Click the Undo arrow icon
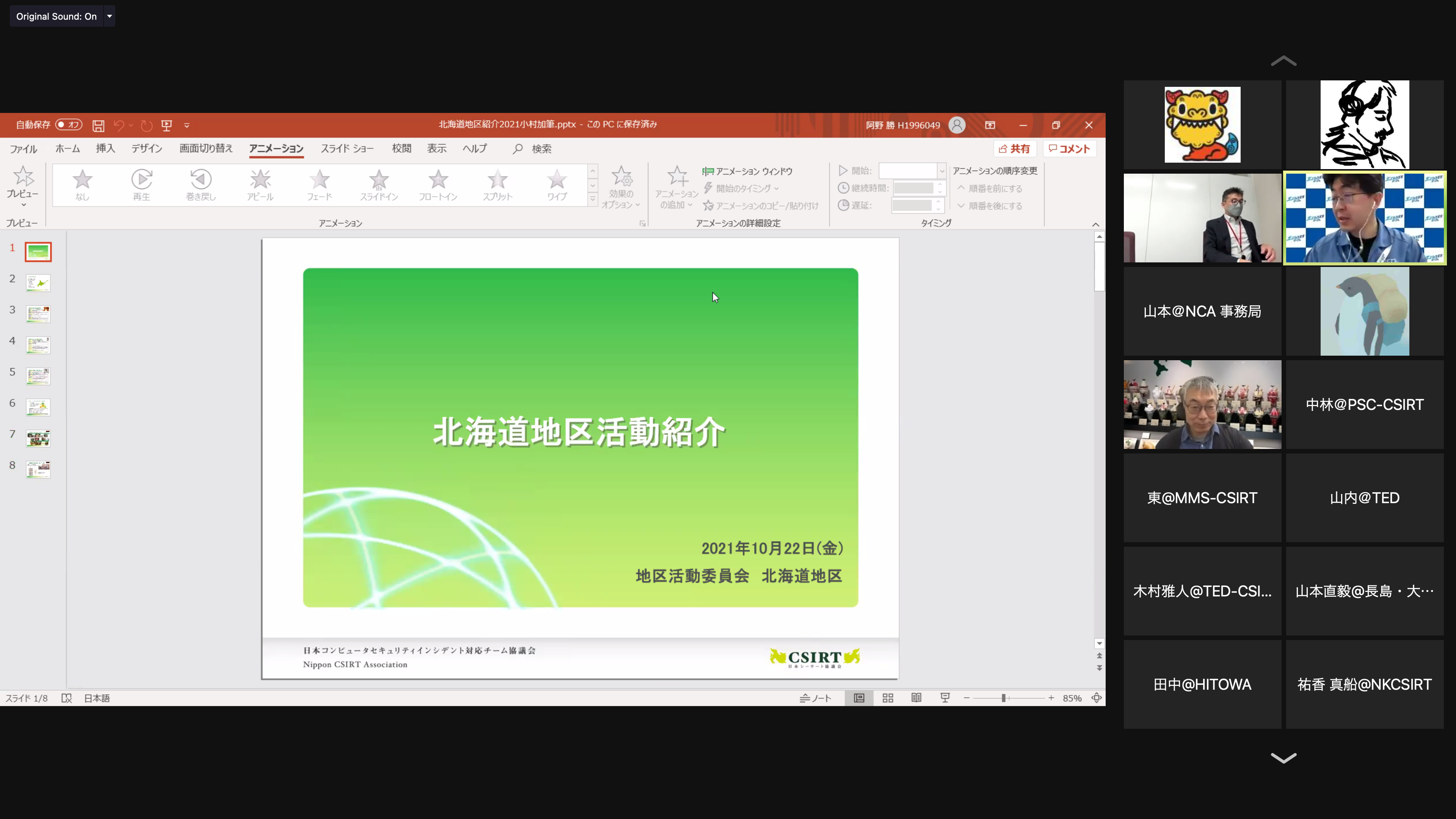1456x819 pixels. (119, 126)
